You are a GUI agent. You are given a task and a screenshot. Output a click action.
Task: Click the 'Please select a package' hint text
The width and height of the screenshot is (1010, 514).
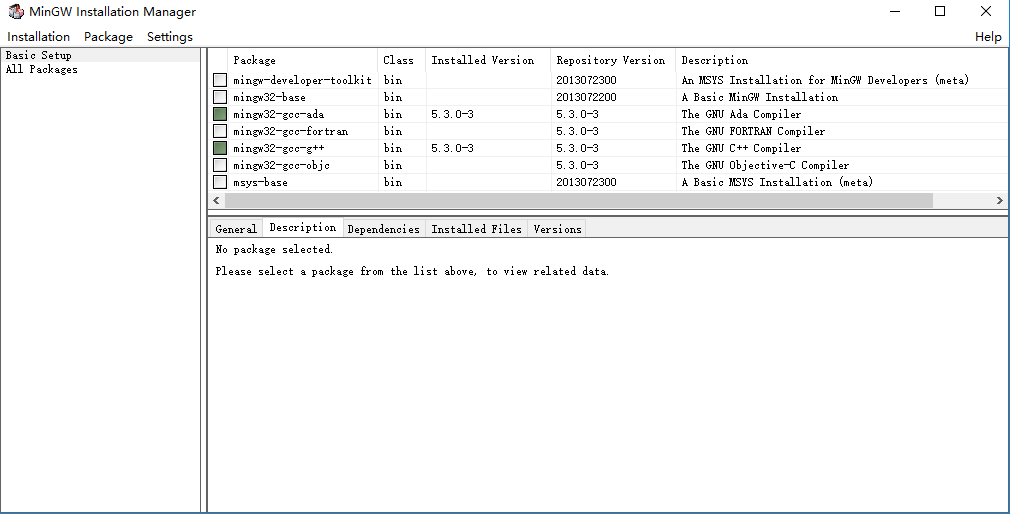coord(412,271)
